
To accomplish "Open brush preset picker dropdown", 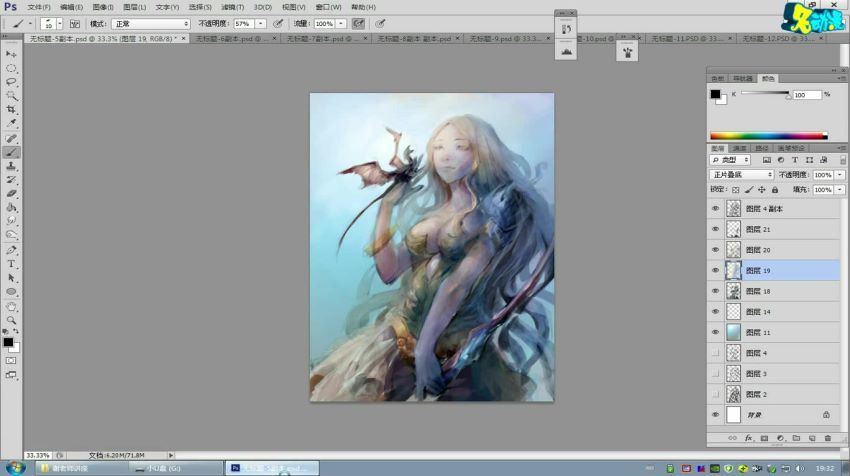I will 60,24.
